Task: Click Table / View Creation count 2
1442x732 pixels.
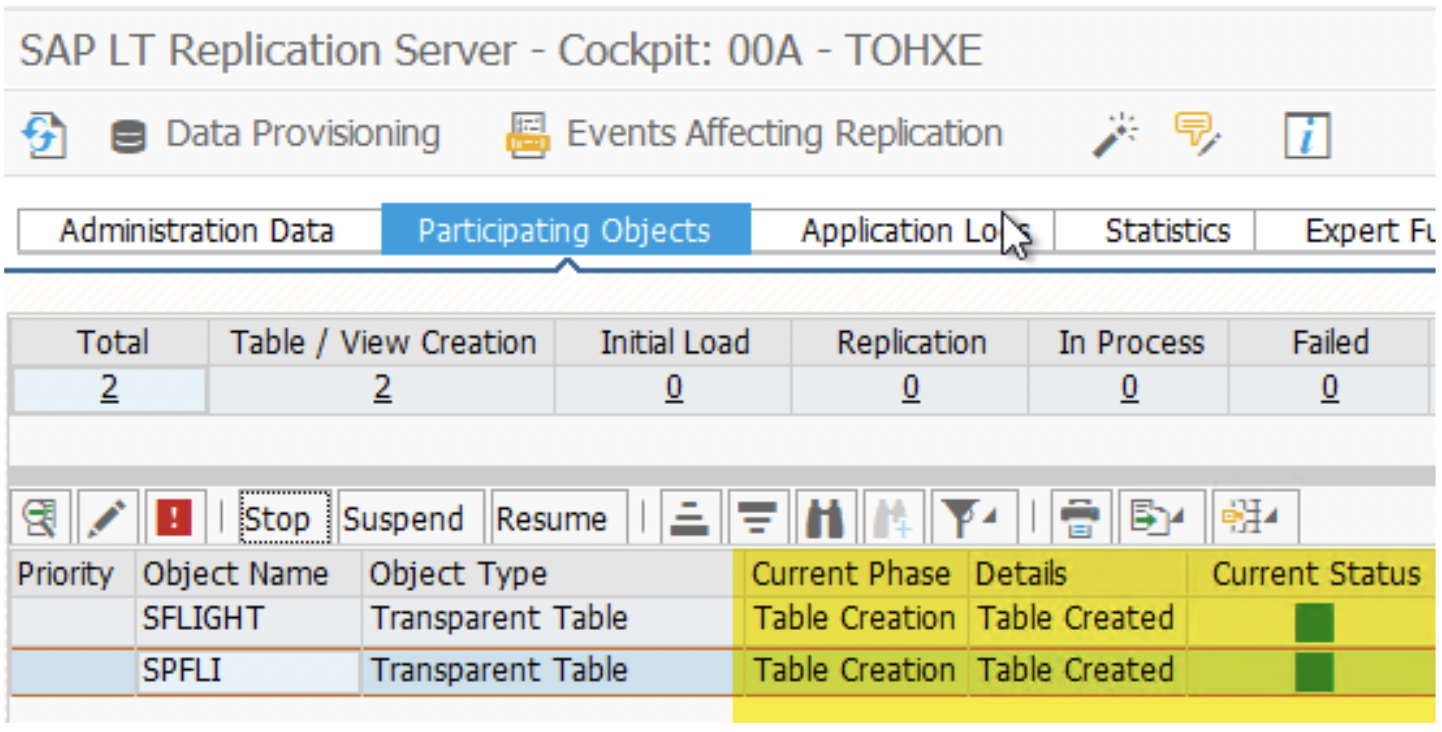Action: 382,388
